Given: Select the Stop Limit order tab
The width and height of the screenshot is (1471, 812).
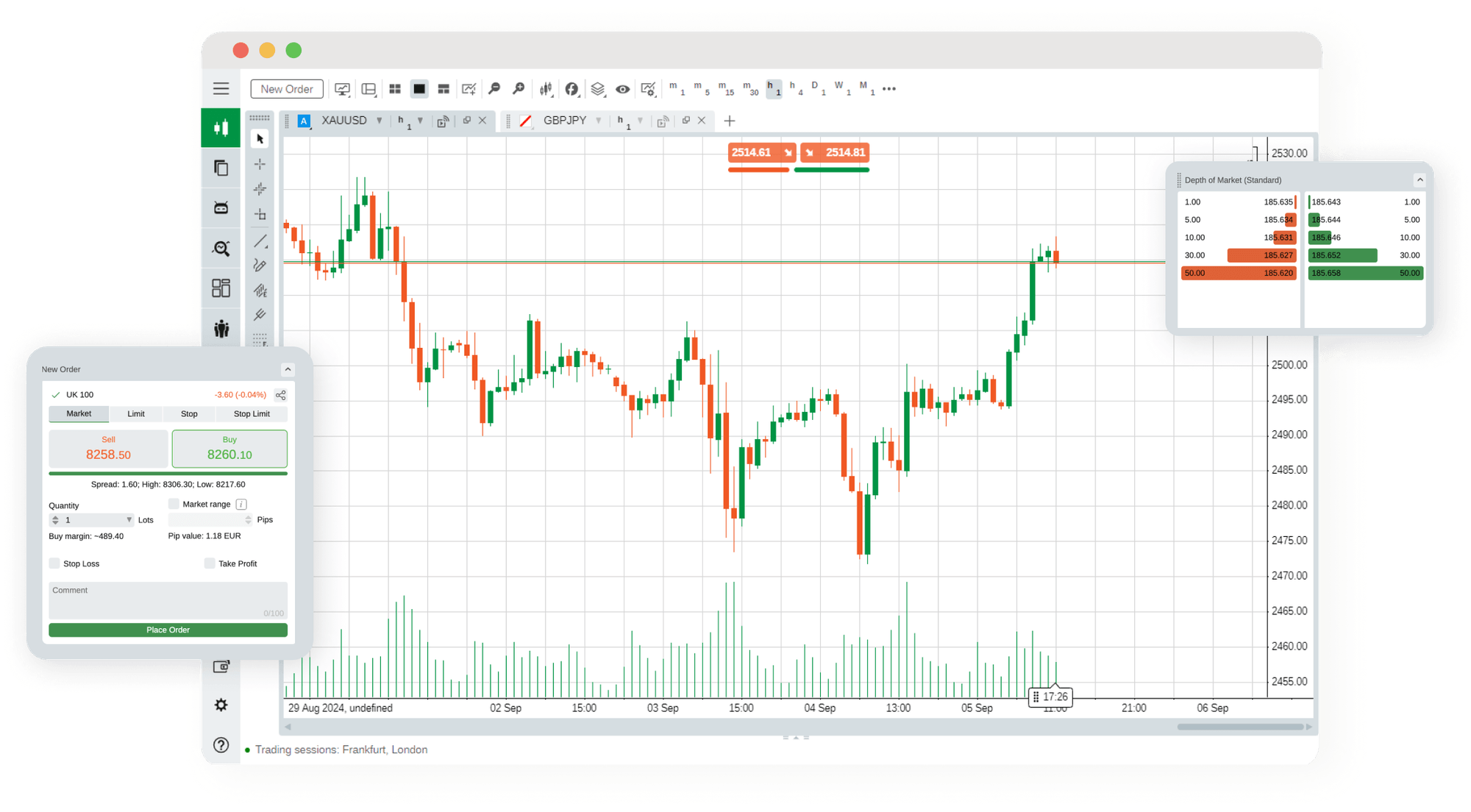Looking at the screenshot, I should pyautogui.click(x=252, y=413).
